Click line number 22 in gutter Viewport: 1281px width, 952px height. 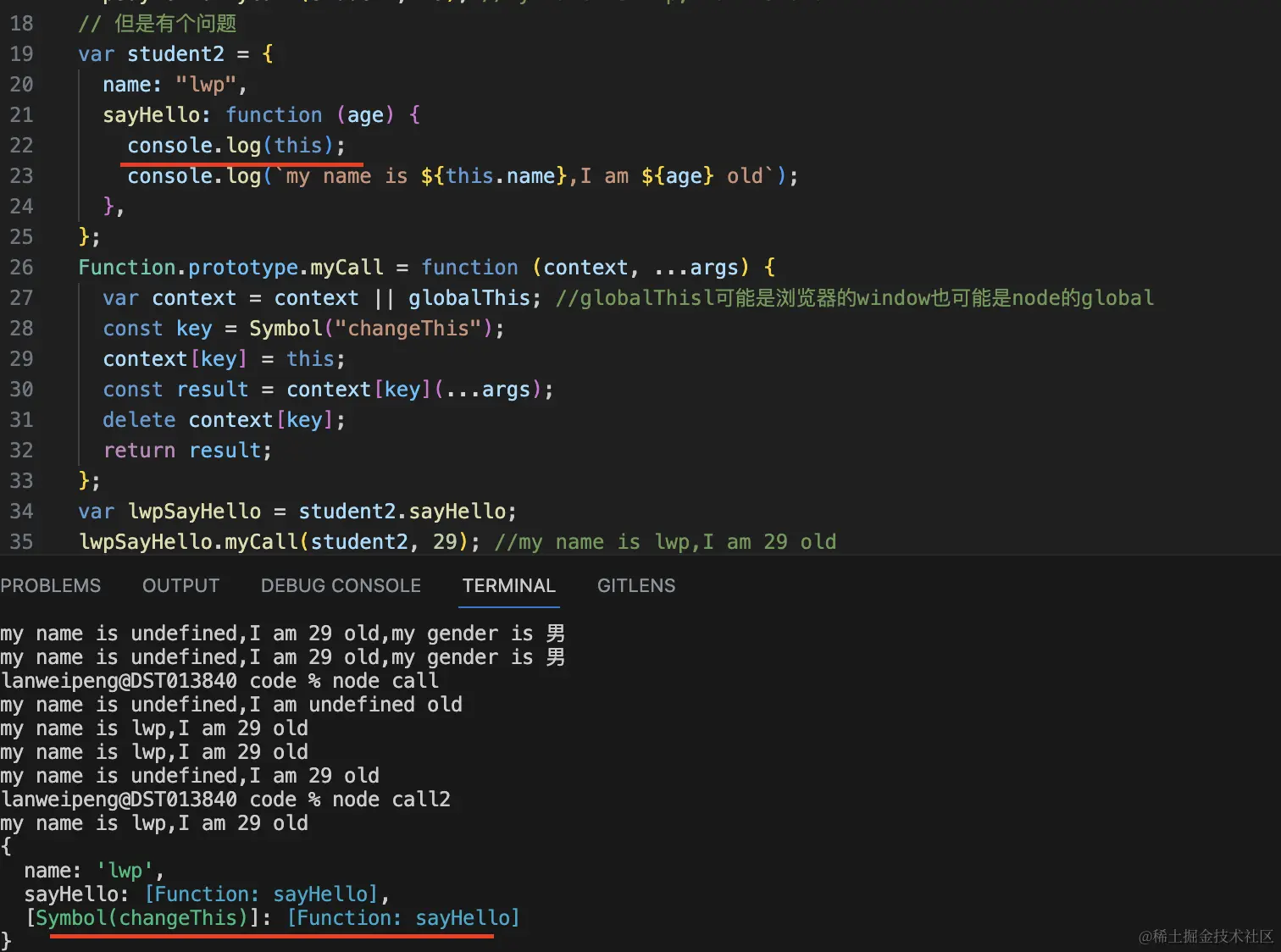tap(21, 146)
